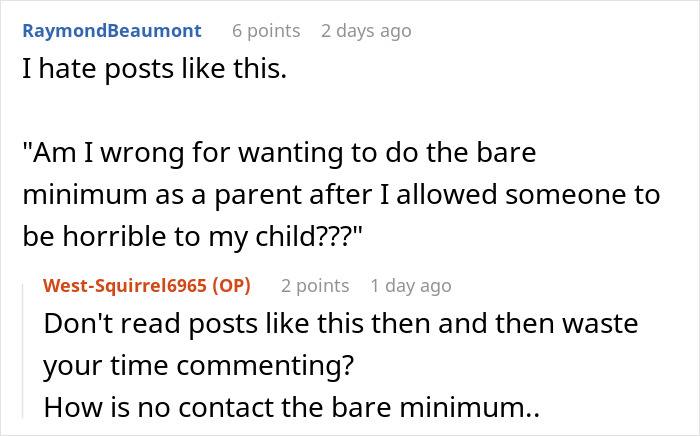700x436 pixels.
Task: Click the '(OP)' author tag
Action: [x=231, y=285]
